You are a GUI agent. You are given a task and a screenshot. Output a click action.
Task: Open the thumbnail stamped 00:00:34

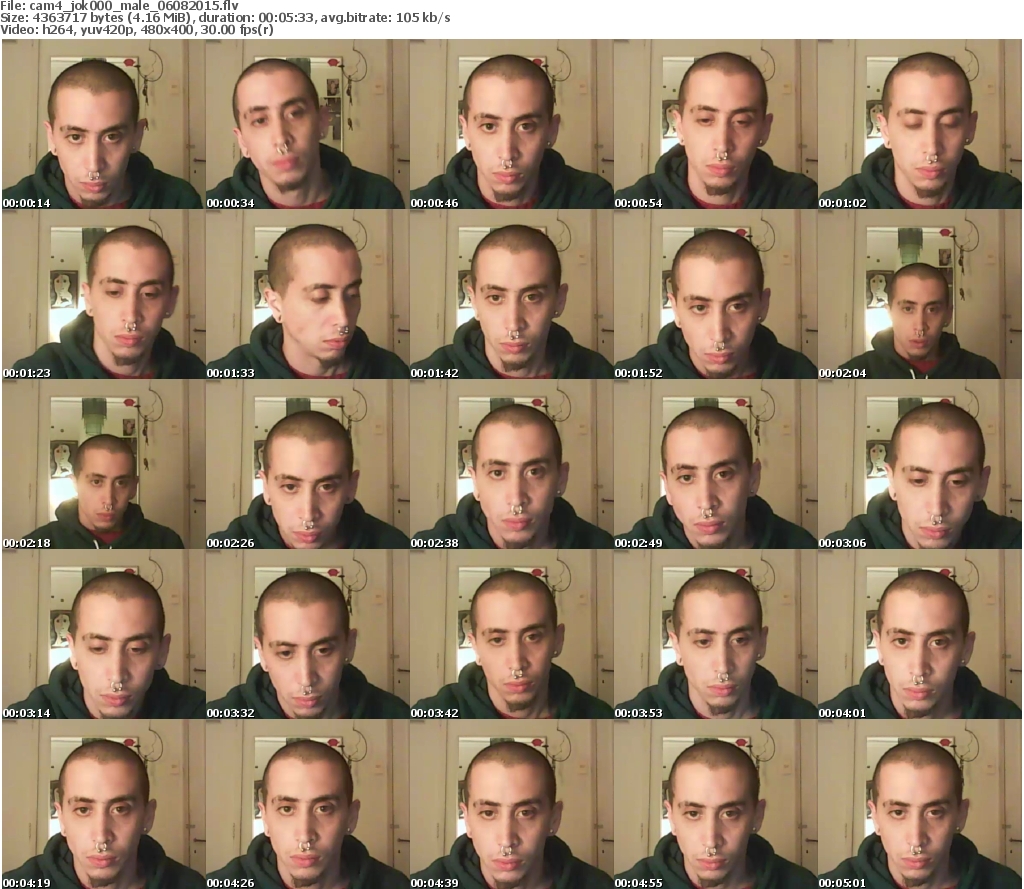(x=307, y=124)
